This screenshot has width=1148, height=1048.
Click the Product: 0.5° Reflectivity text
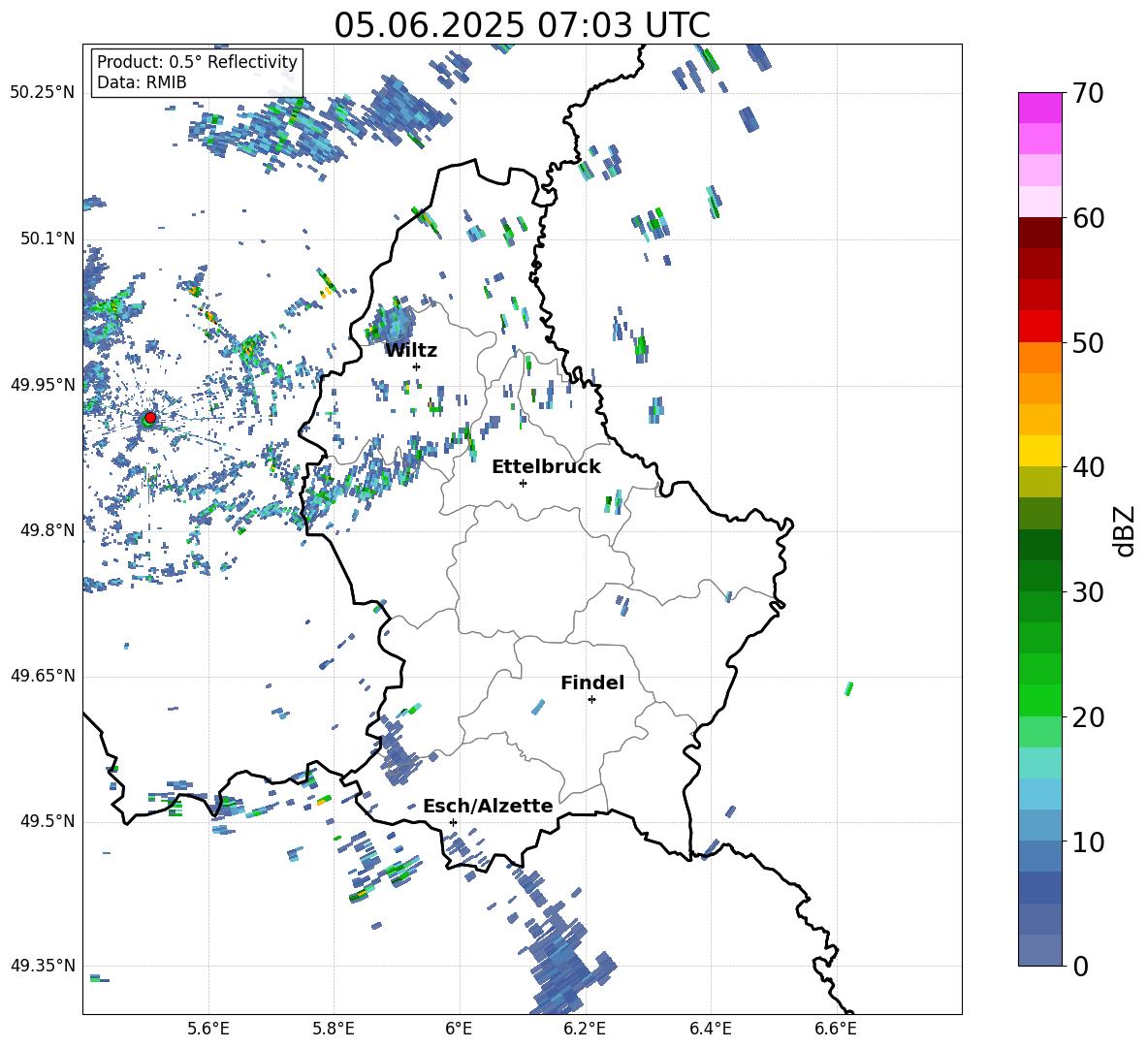pyautogui.click(x=197, y=62)
